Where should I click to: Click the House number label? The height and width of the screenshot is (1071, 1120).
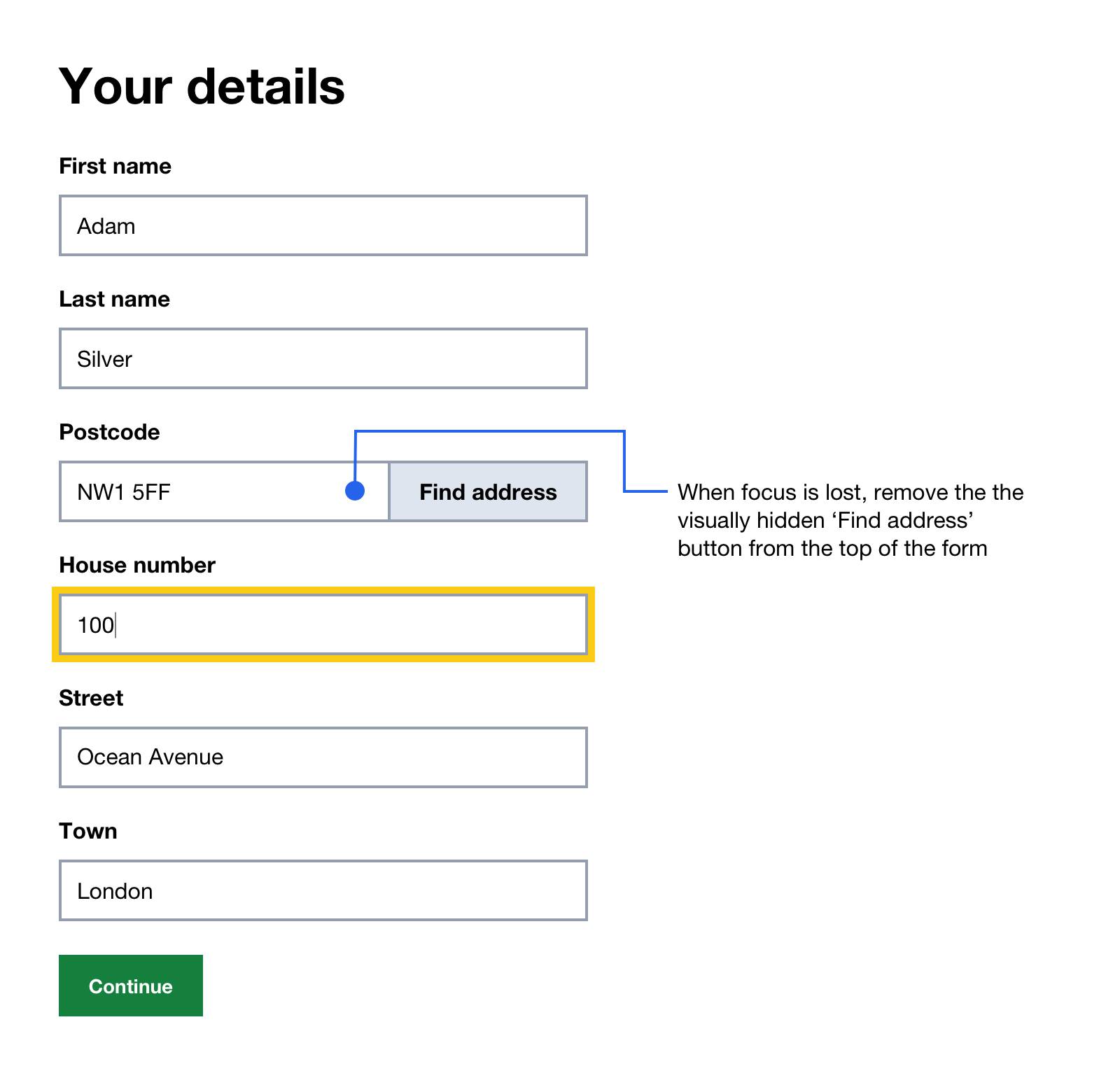(x=137, y=565)
